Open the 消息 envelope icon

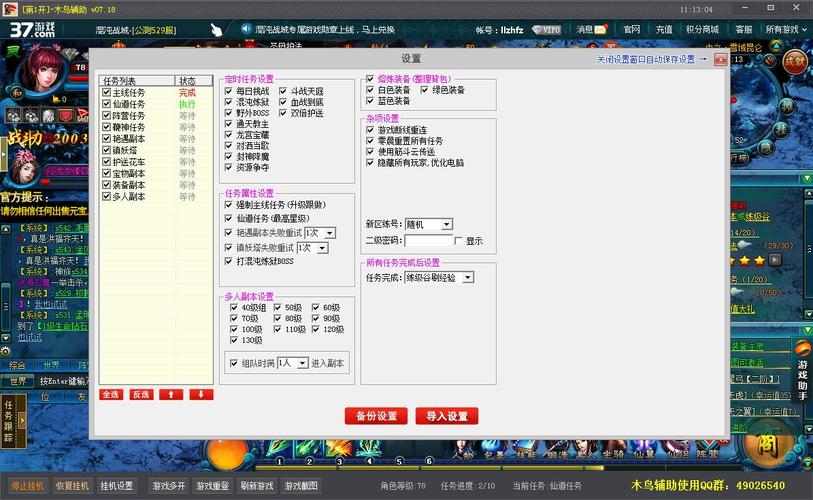coord(600,30)
